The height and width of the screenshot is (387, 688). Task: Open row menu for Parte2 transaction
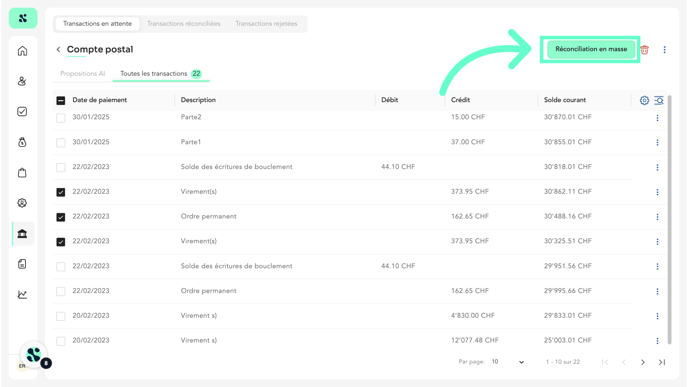click(657, 118)
